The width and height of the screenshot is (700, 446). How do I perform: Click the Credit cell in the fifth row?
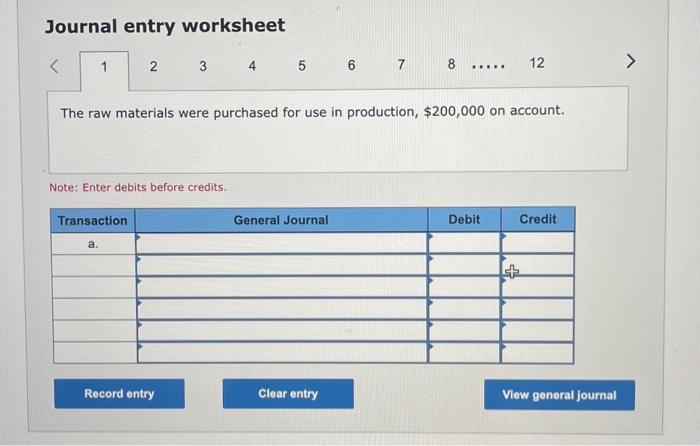point(538,330)
